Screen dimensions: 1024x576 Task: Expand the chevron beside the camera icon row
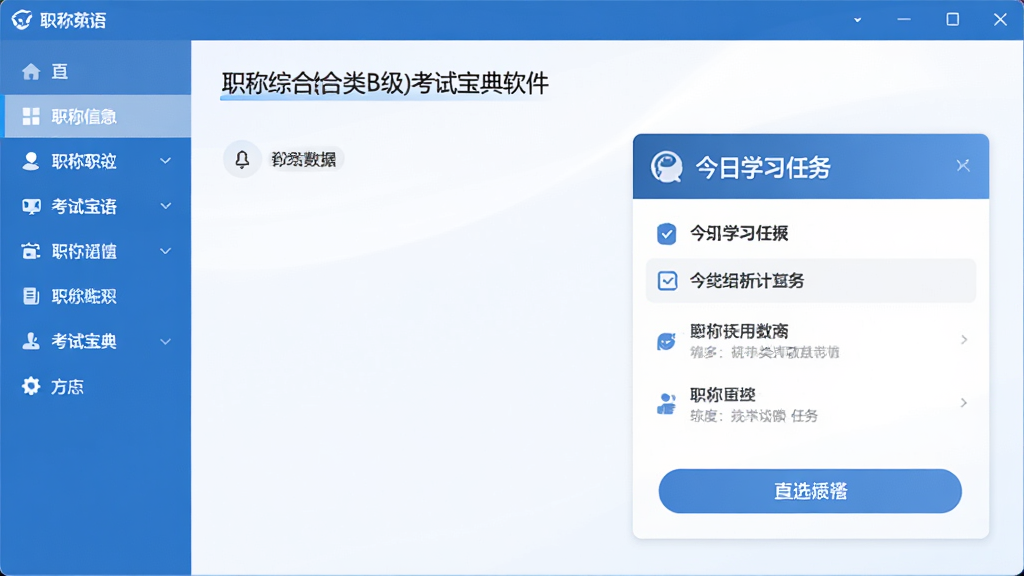(166, 251)
